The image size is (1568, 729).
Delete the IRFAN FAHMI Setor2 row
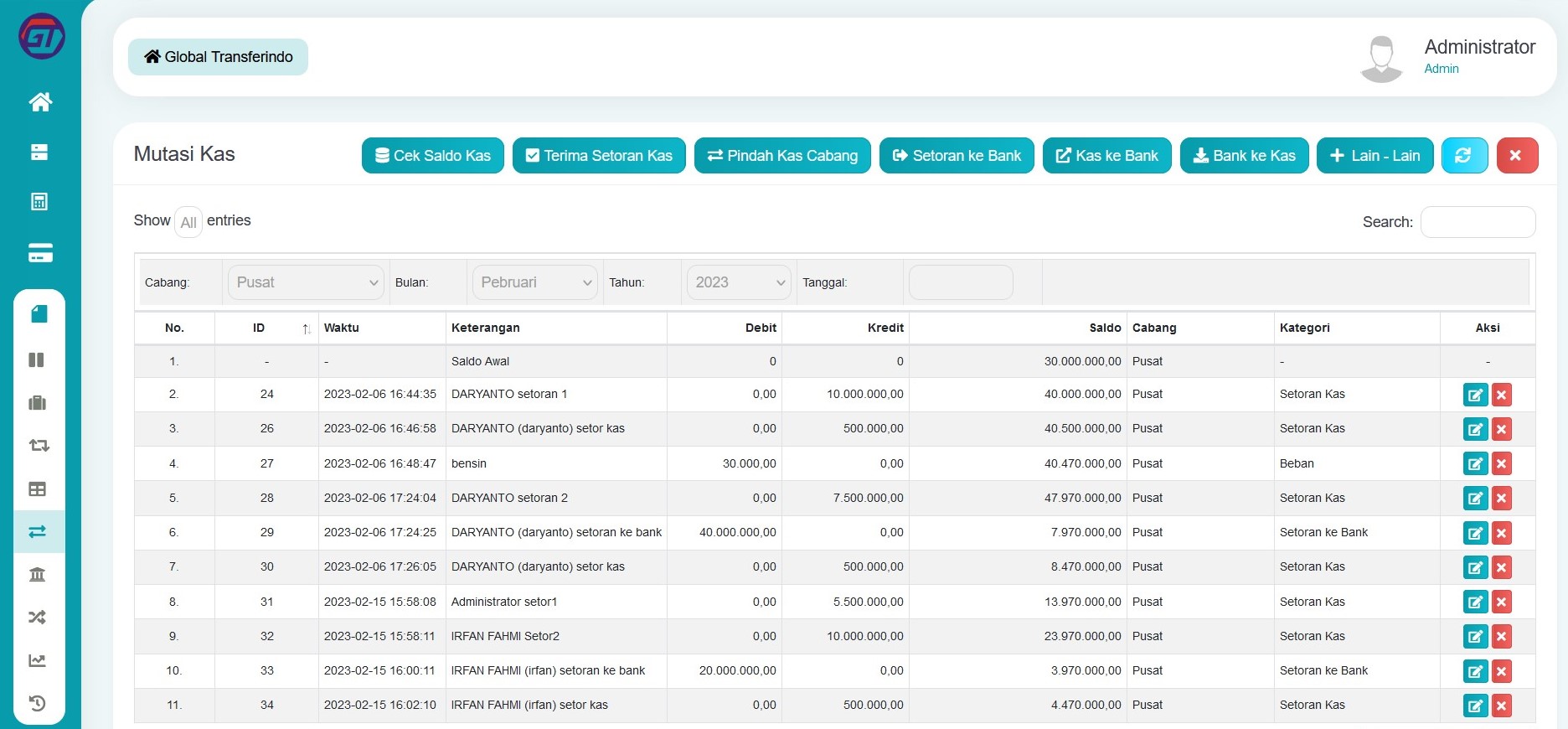point(1502,636)
